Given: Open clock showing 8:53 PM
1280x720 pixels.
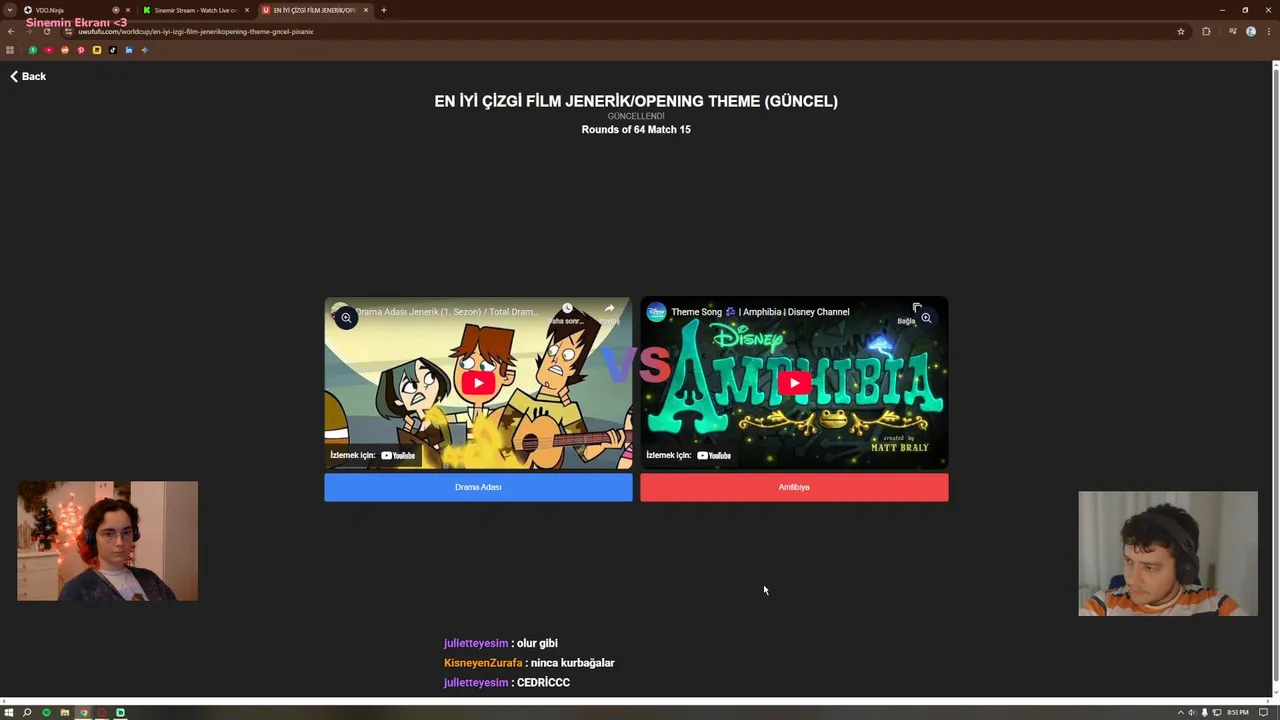Looking at the screenshot, I should point(1238,712).
